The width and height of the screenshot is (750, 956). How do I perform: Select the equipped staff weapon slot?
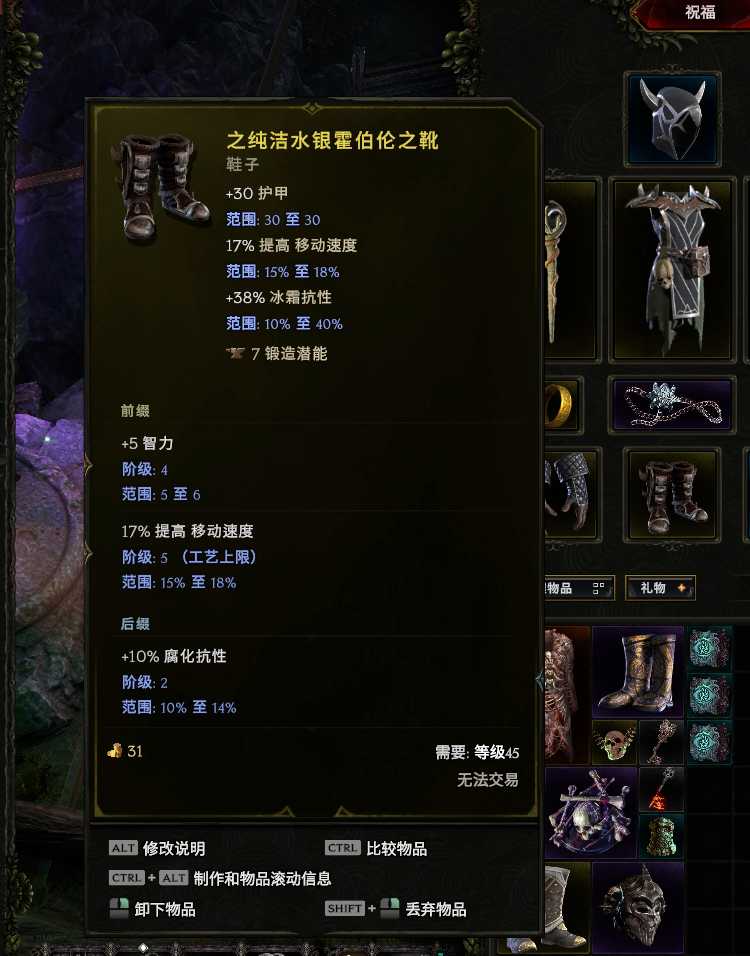click(x=571, y=270)
